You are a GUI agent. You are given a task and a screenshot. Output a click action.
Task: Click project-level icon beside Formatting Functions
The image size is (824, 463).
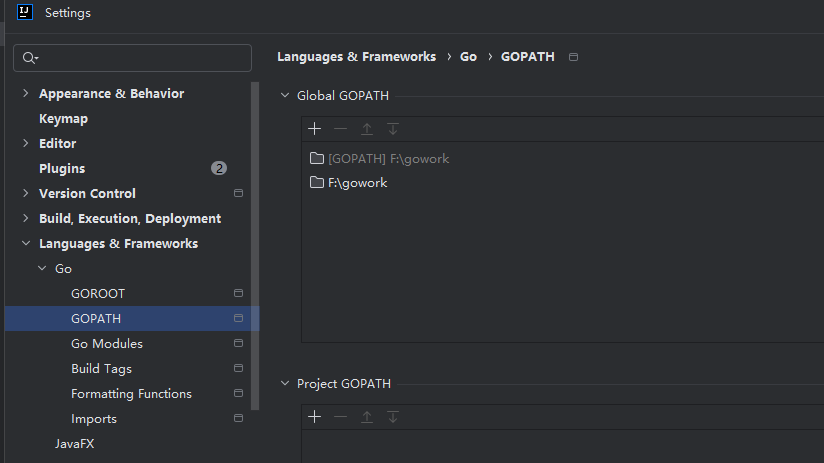(238, 393)
